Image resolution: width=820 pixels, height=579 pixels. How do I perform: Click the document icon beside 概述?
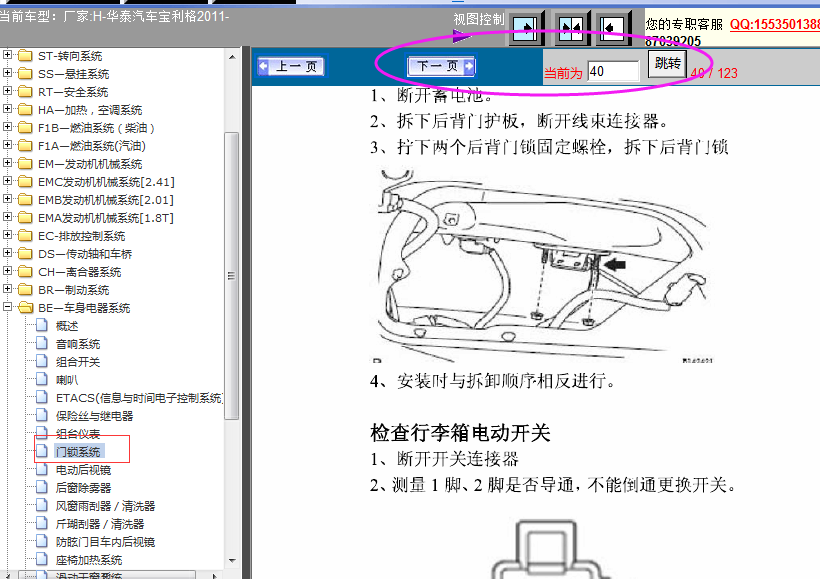point(42,325)
